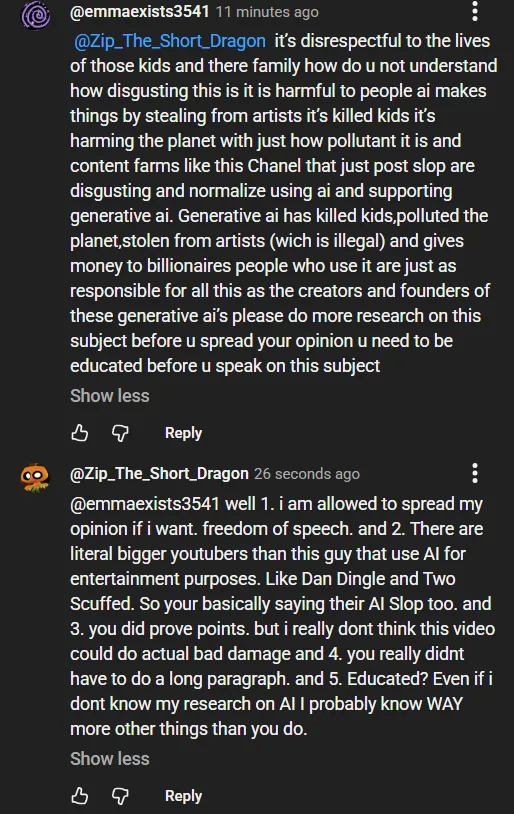Open emmaexists3541's purple spiral avatar
This screenshot has width=514, height=814.
(35, 15)
